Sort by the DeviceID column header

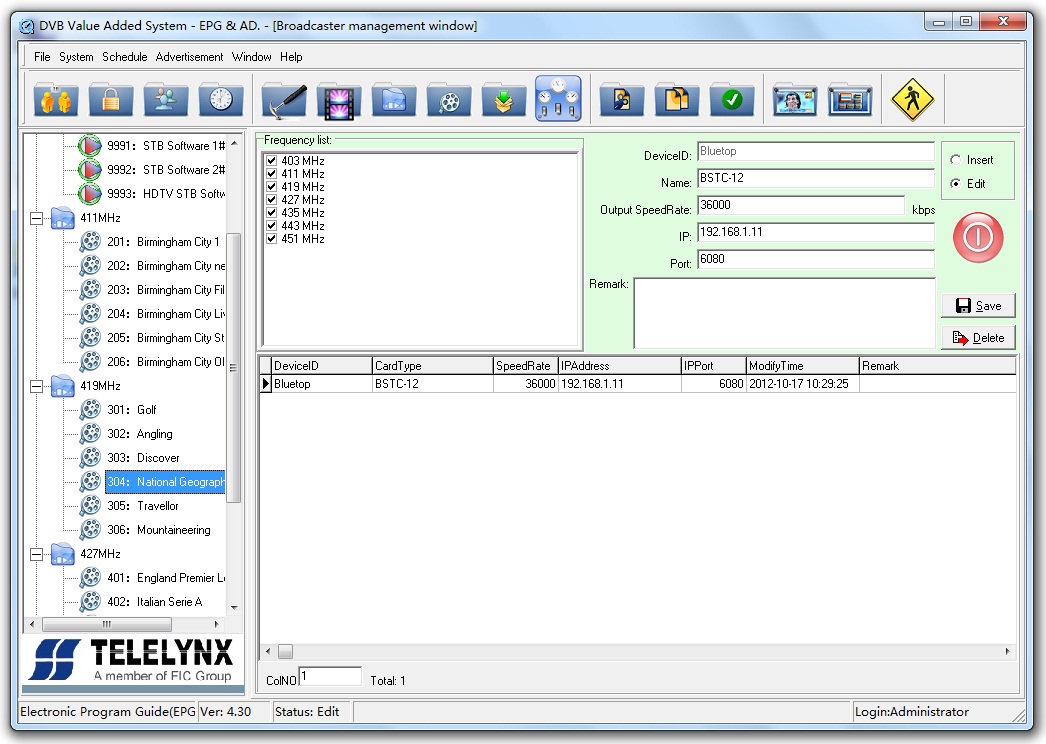tap(322, 366)
